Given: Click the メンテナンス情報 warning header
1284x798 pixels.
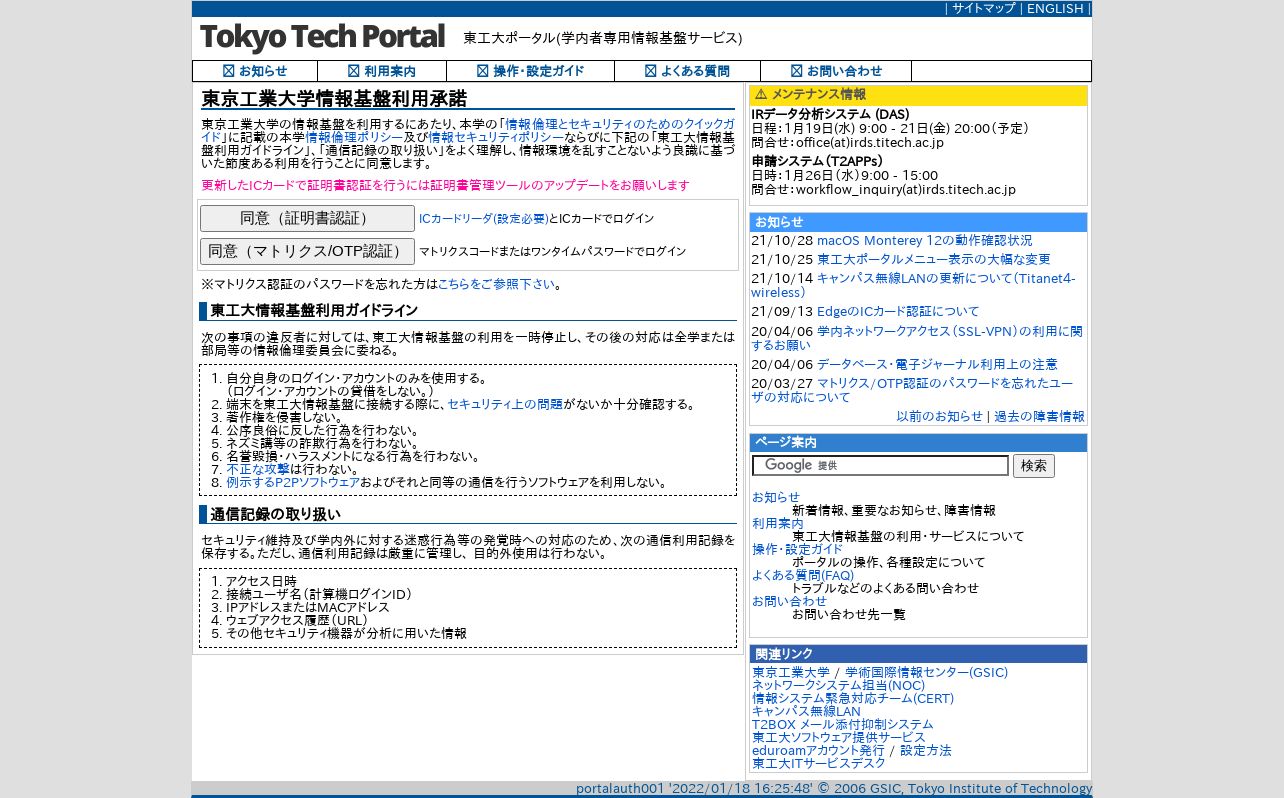Looking at the screenshot, I should [x=918, y=95].
